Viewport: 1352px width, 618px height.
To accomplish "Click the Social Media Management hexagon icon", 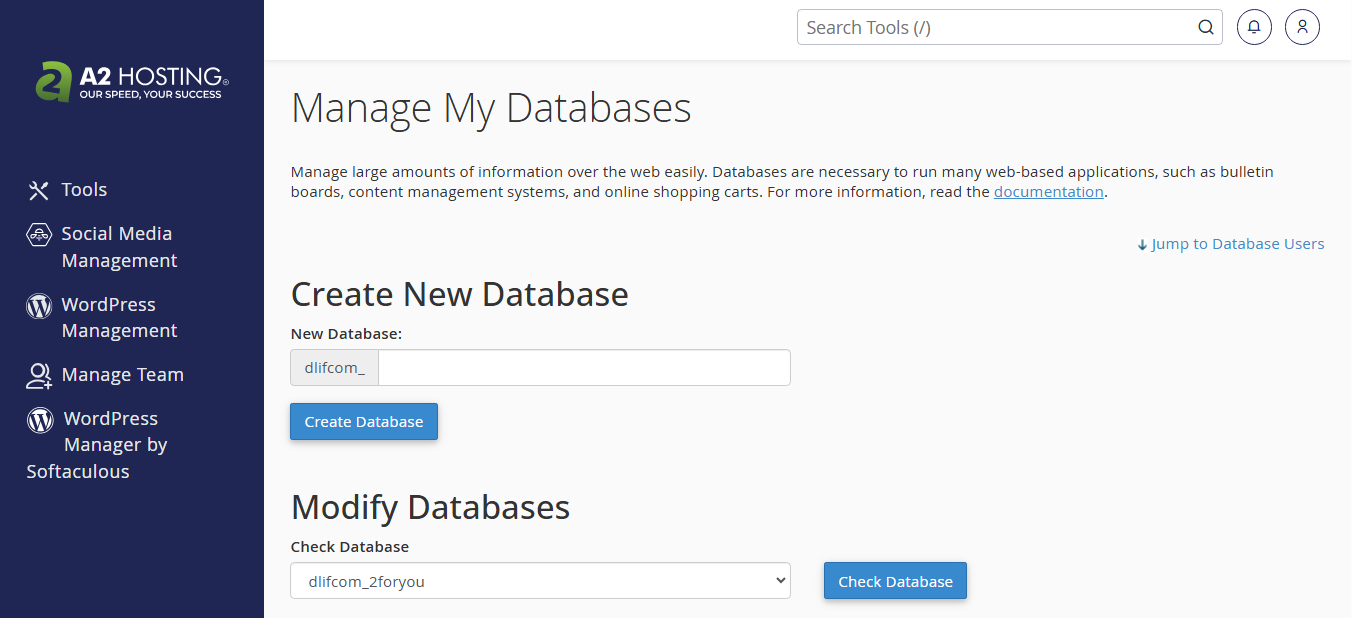I will point(38,234).
